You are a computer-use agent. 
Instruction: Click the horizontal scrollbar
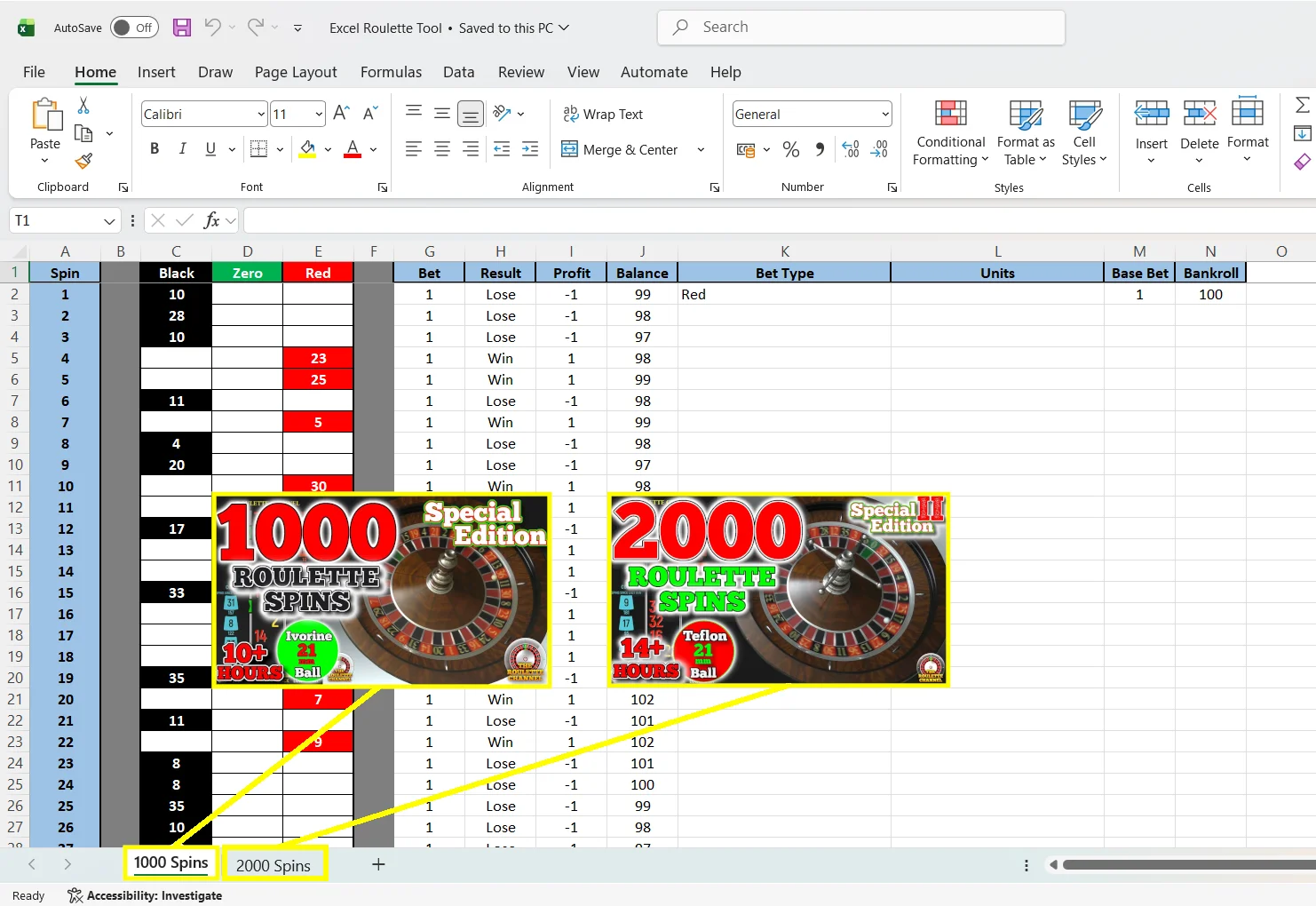[1188, 865]
